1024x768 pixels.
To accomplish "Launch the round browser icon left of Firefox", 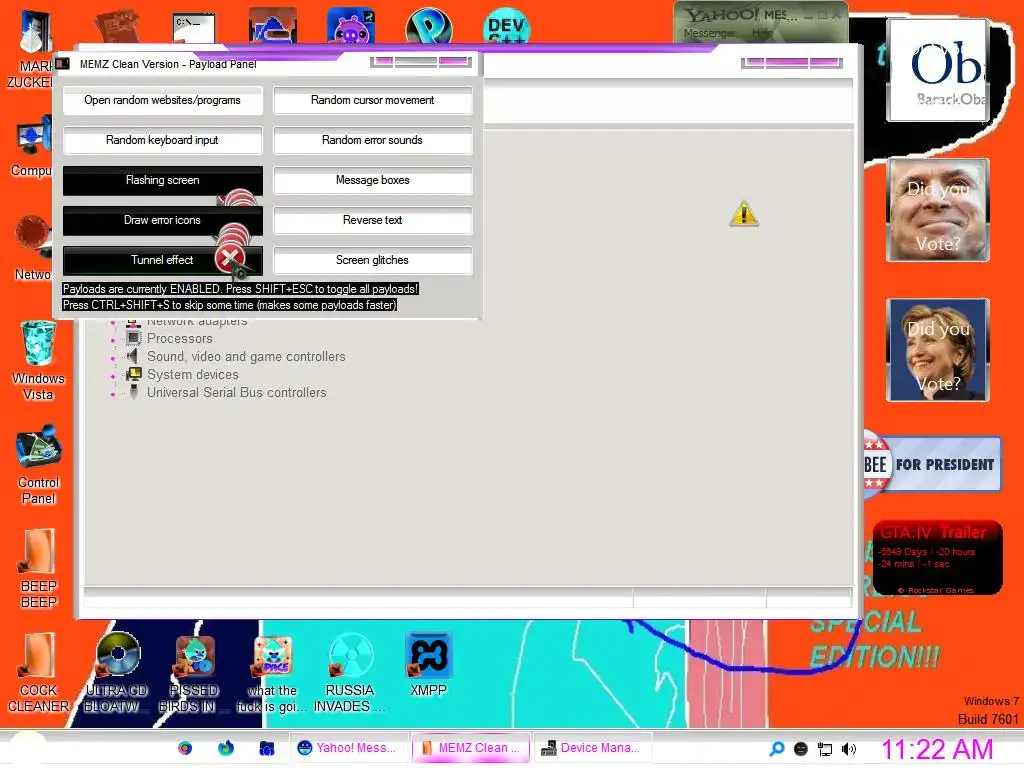I will click(185, 748).
